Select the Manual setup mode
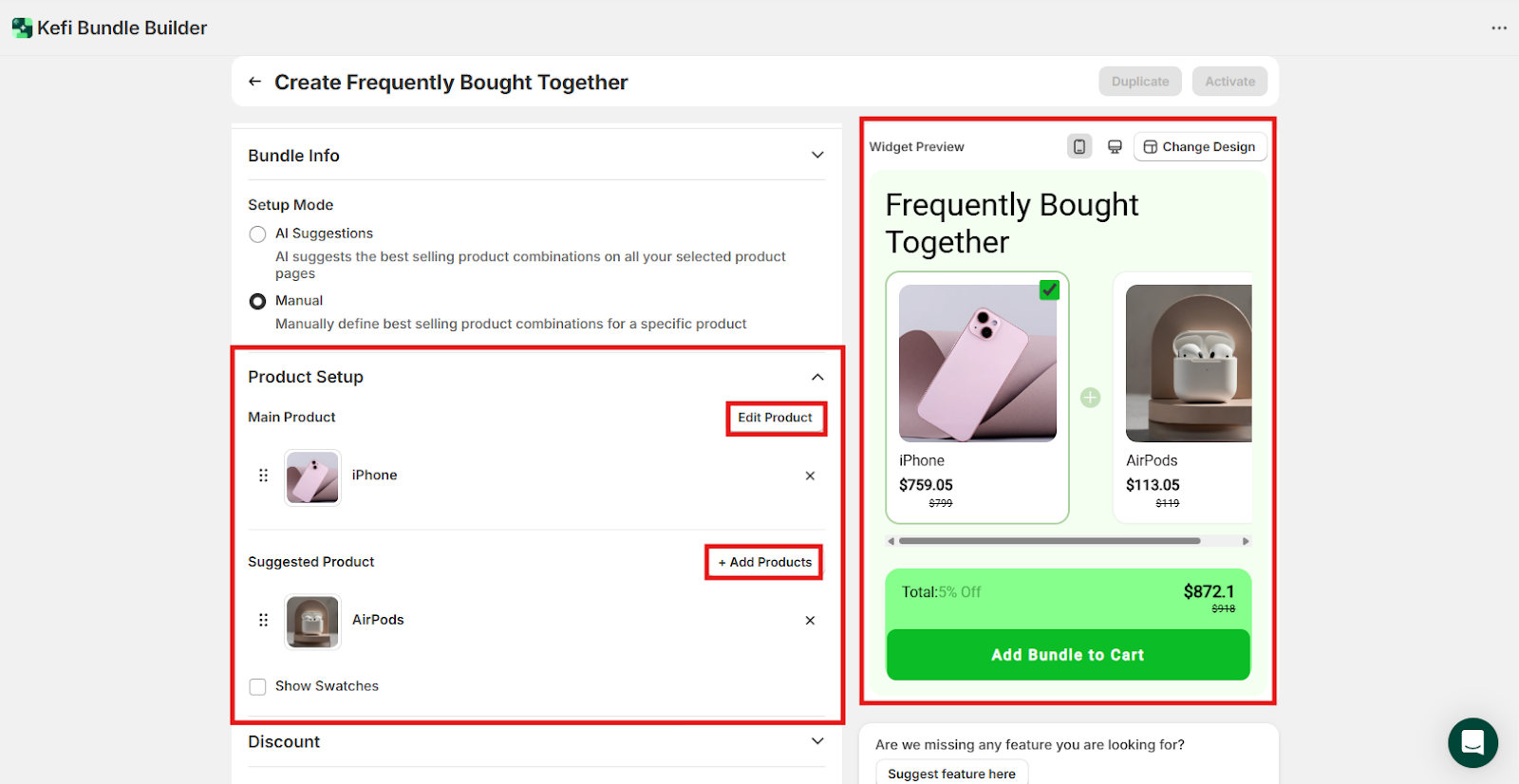The width and height of the screenshot is (1519, 784). point(257,302)
